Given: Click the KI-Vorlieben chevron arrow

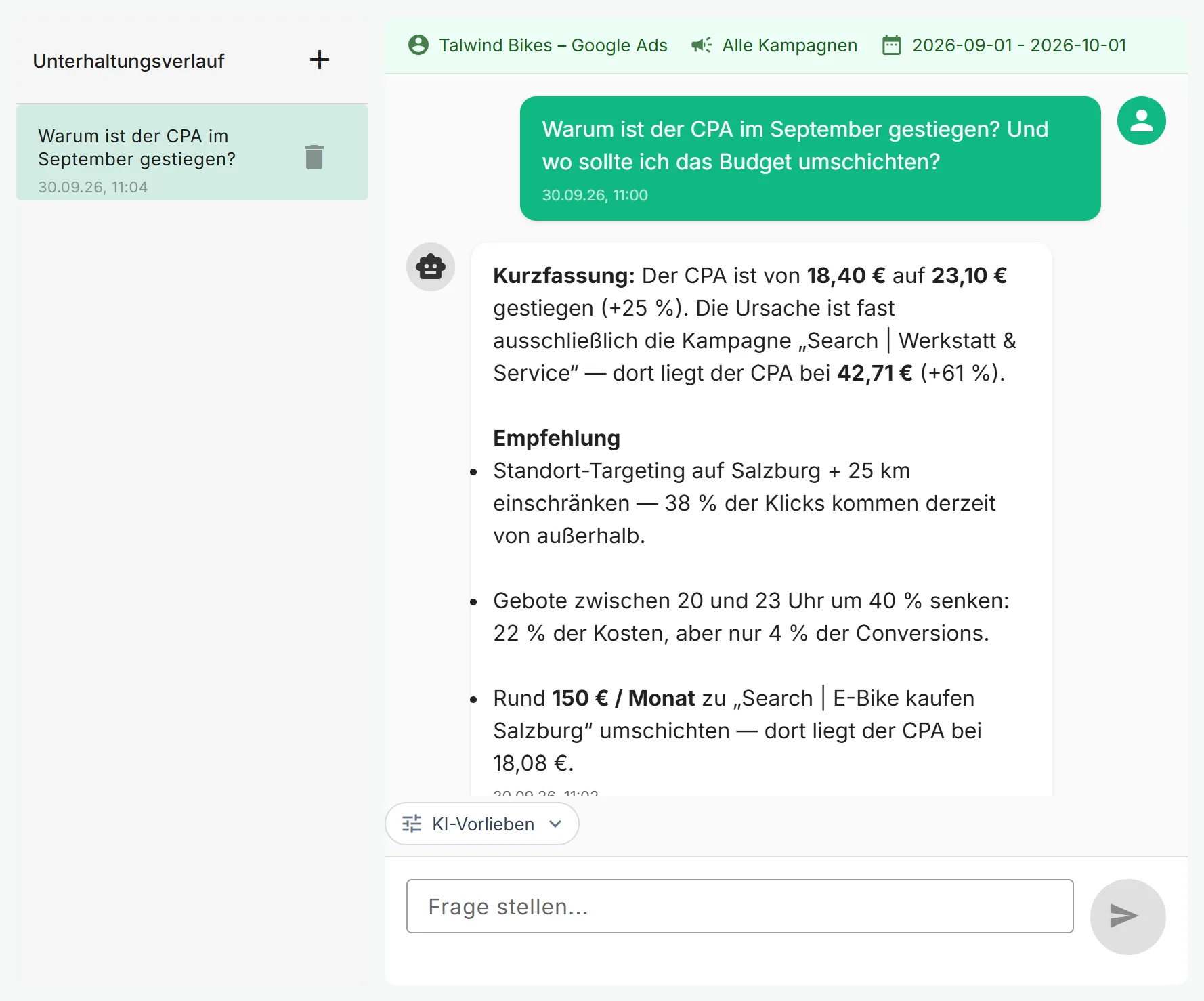Looking at the screenshot, I should point(555,824).
